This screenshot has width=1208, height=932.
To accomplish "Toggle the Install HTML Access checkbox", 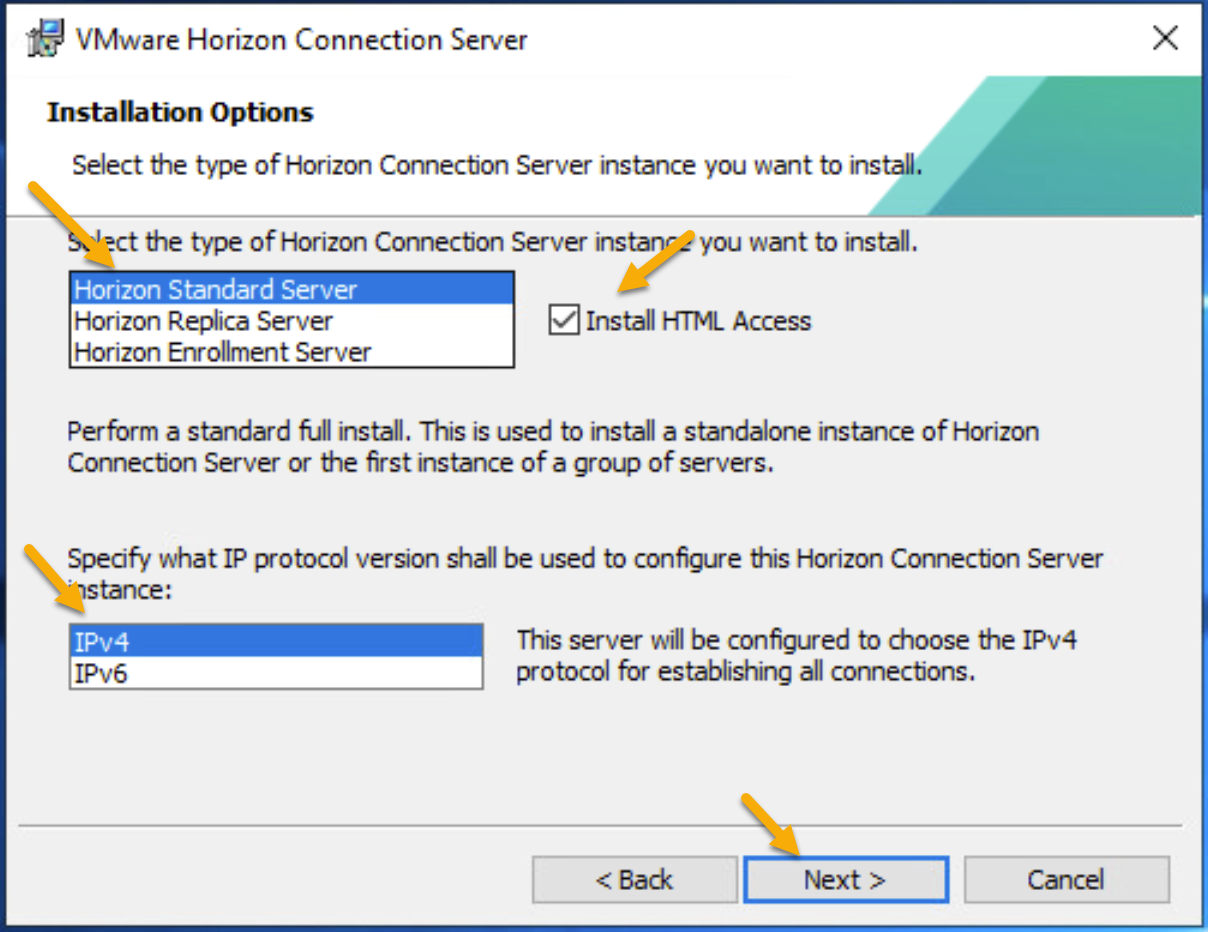I will coord(564,321).
